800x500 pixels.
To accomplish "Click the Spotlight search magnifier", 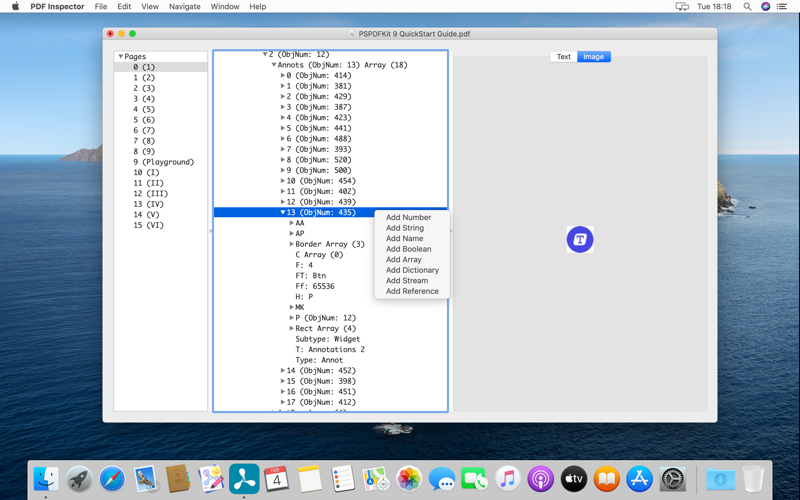I will point(747,7).
